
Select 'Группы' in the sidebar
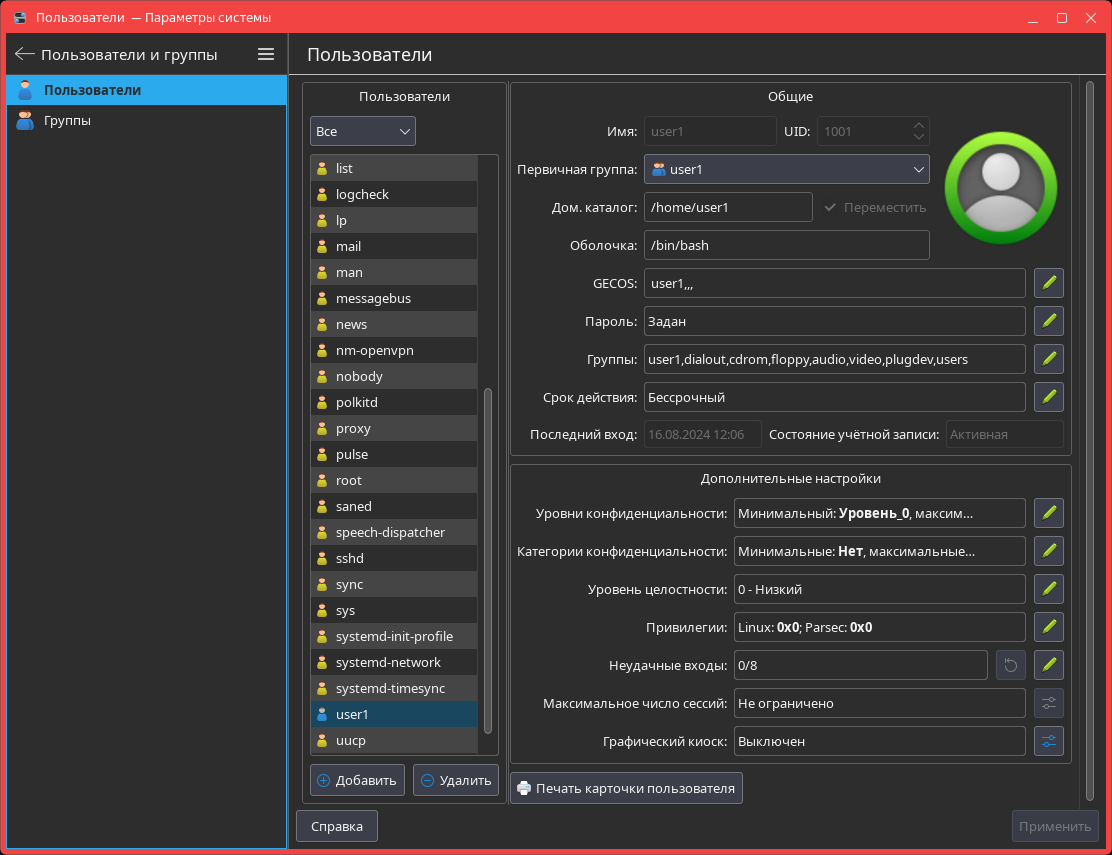pos(67,121)
